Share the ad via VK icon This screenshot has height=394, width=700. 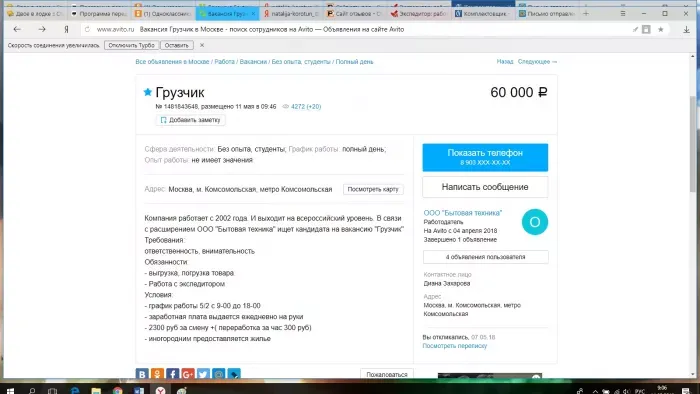142,373
